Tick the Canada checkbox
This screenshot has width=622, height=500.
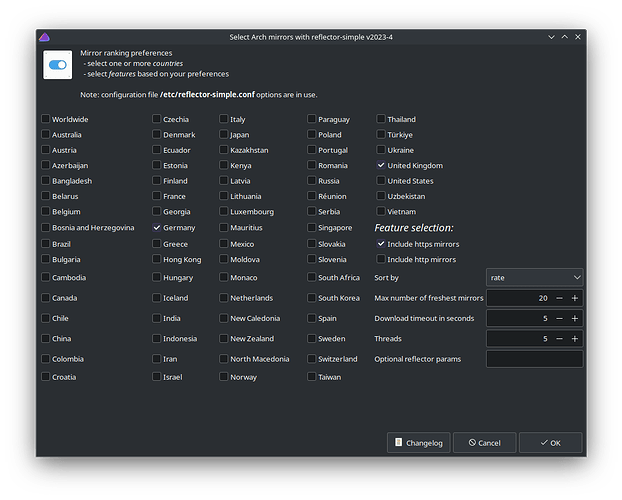coord(46,298)
